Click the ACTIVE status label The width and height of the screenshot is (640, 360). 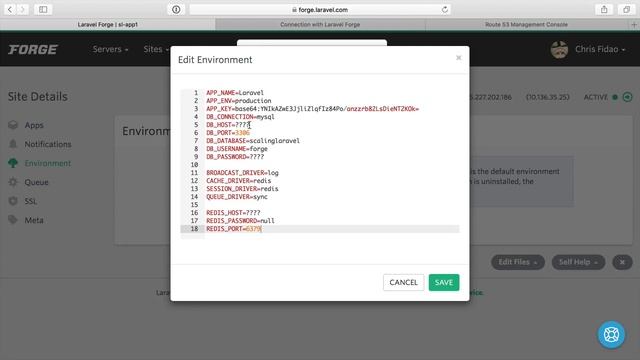(596, 97)
